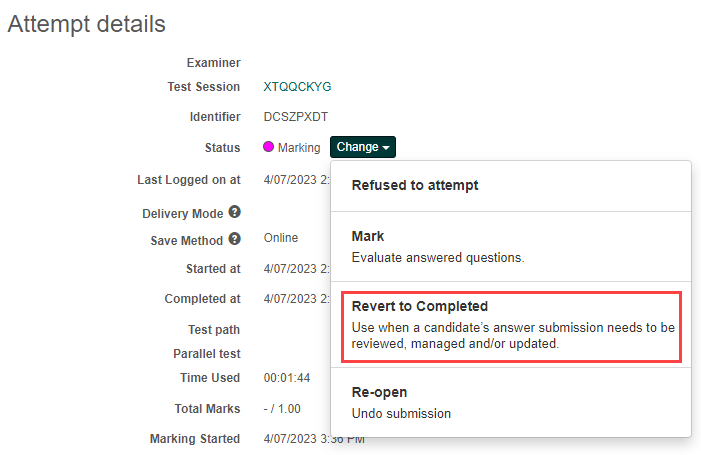Choose Re-open to undo submission
Viewport: 701px width, 455px height.
tap(401, 402)
